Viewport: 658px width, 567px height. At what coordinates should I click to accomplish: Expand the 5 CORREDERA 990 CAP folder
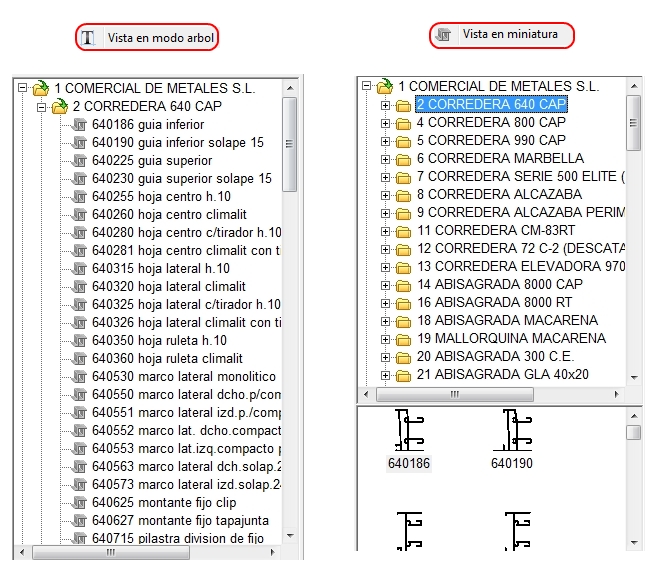385,141
